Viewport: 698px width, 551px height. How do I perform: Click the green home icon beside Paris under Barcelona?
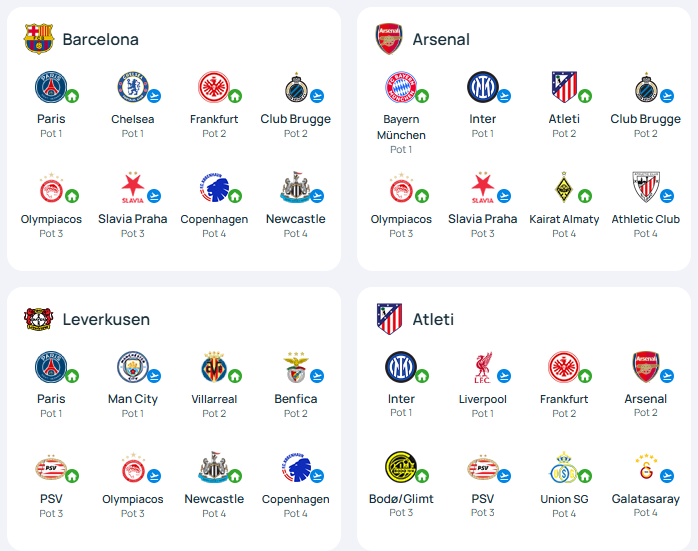pyautogui.click(x=72, y=96)
